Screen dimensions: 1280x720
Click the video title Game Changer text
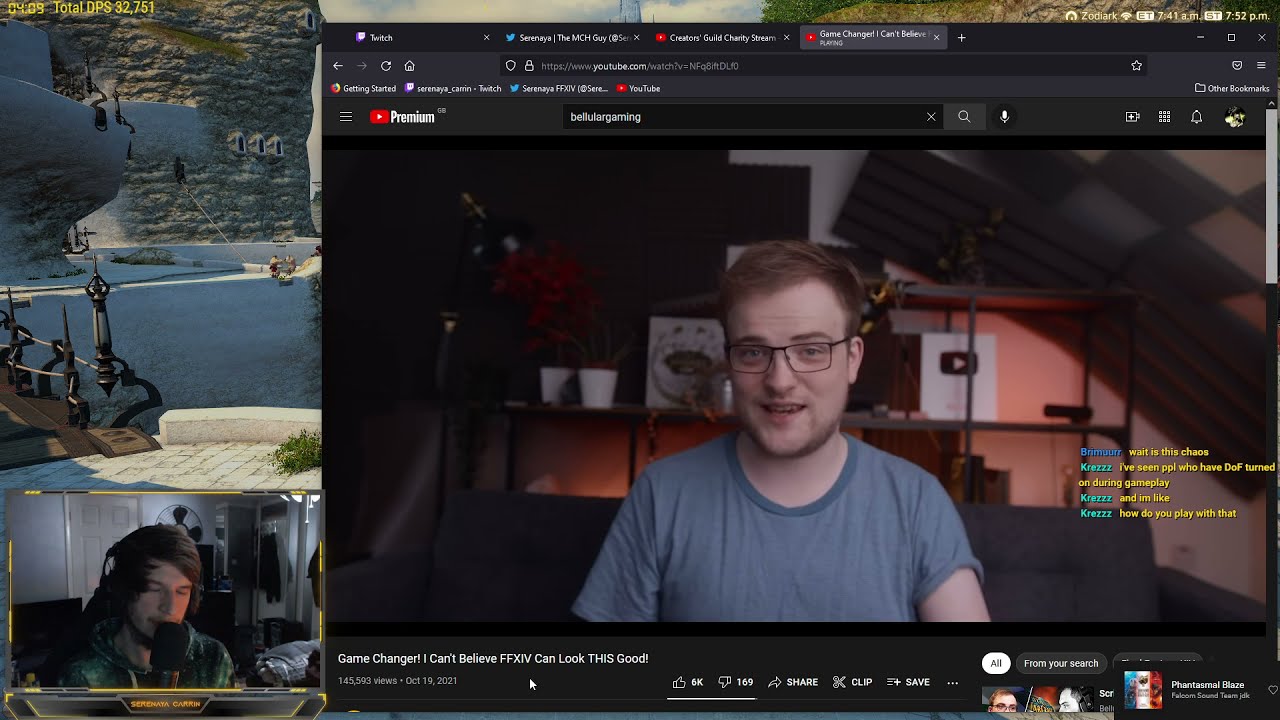493,659
